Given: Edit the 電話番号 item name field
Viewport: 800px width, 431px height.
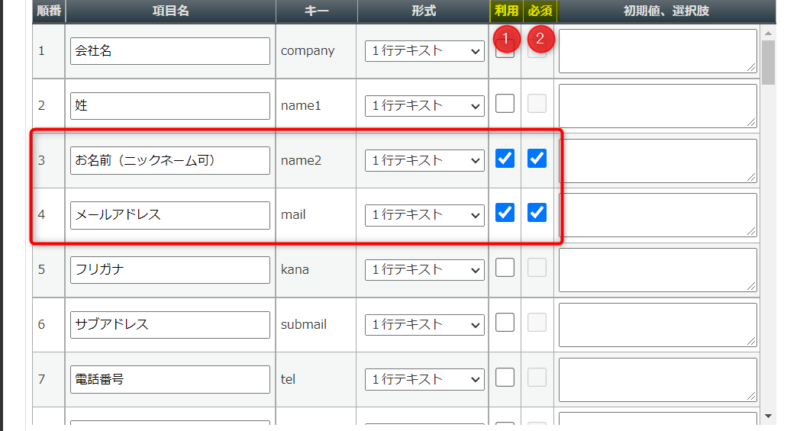Looking at the screenshot, I should (170, 379).
